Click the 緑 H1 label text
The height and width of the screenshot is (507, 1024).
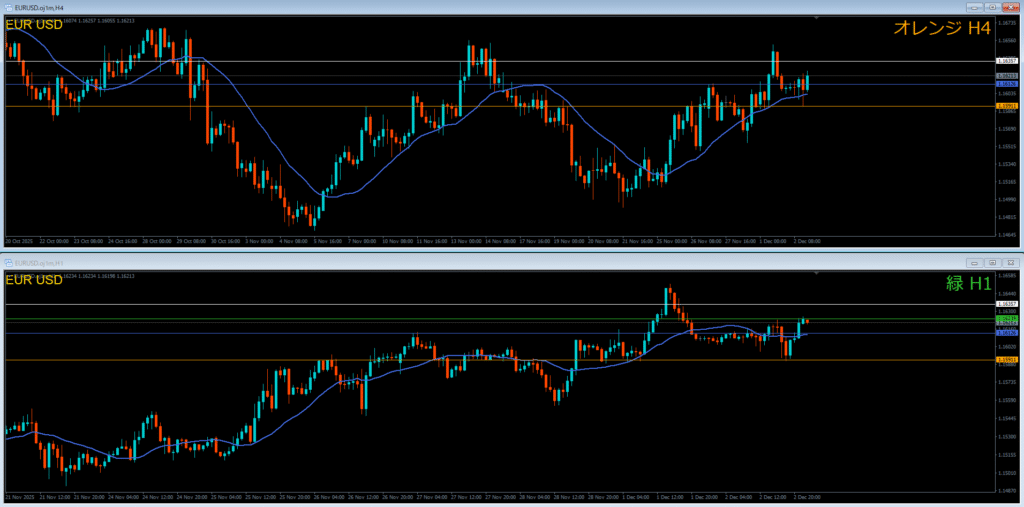968,284
